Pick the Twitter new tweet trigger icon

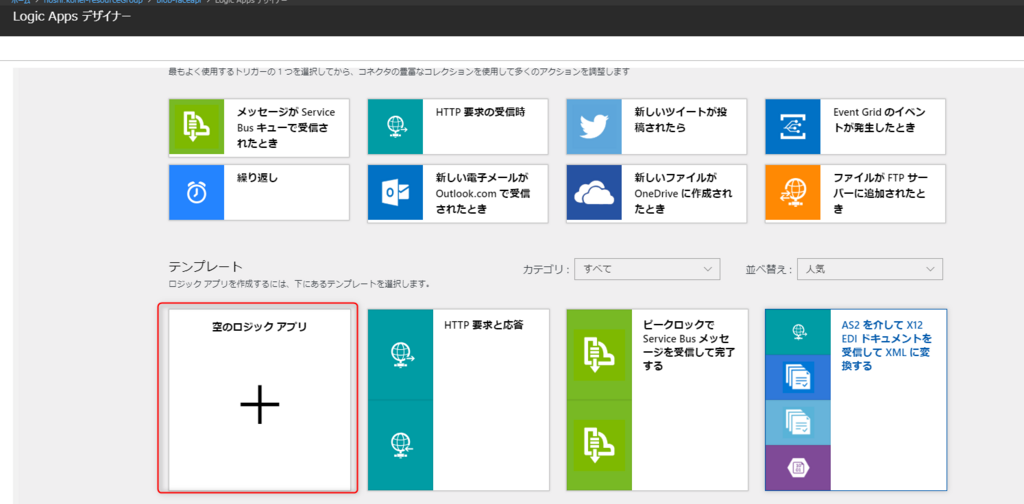pos(594,127)
